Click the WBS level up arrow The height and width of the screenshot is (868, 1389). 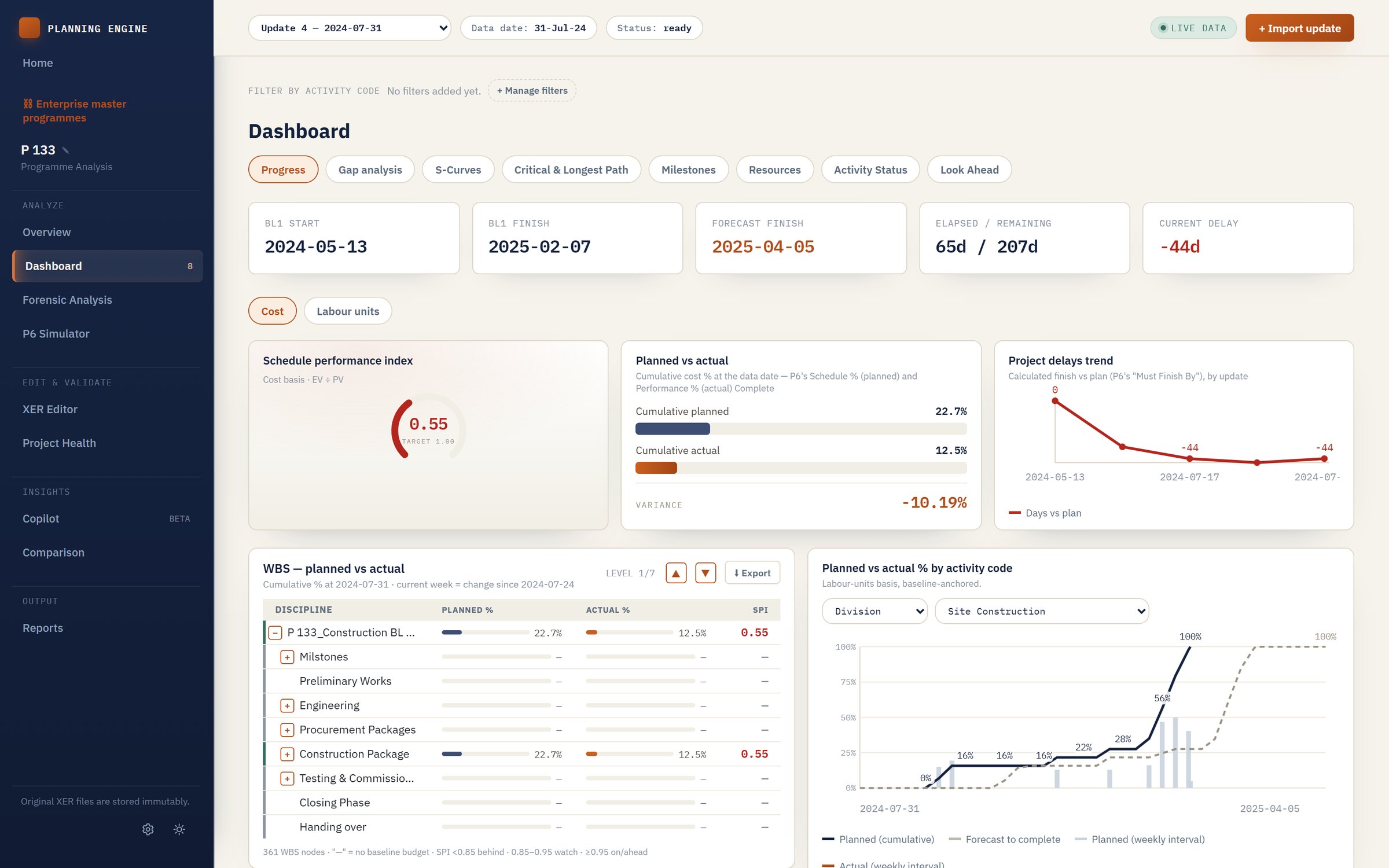click(676, 573)
